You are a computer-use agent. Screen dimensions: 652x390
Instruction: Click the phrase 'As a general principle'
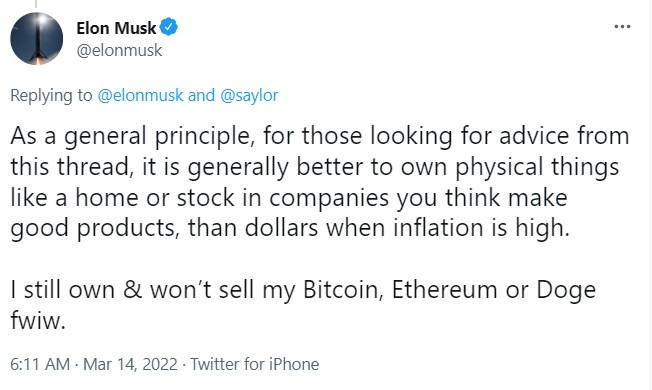tap(132, 136)
